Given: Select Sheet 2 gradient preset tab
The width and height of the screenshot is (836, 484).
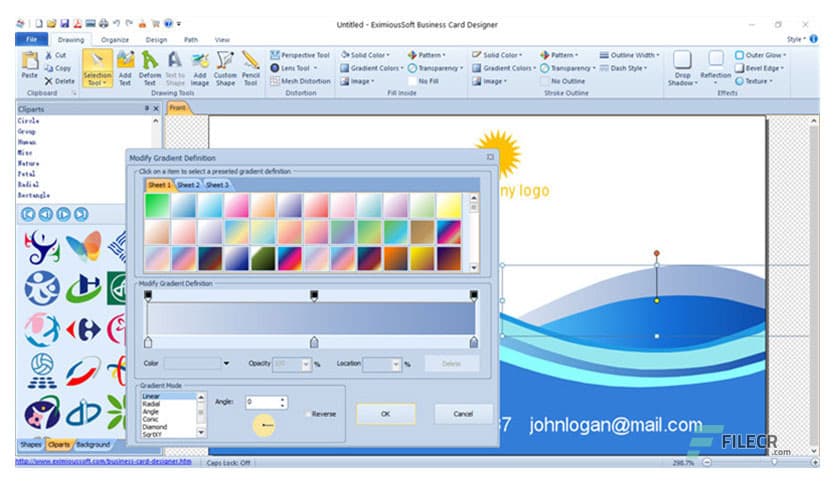Looking at the screenshot, I should tap(188, 185).
